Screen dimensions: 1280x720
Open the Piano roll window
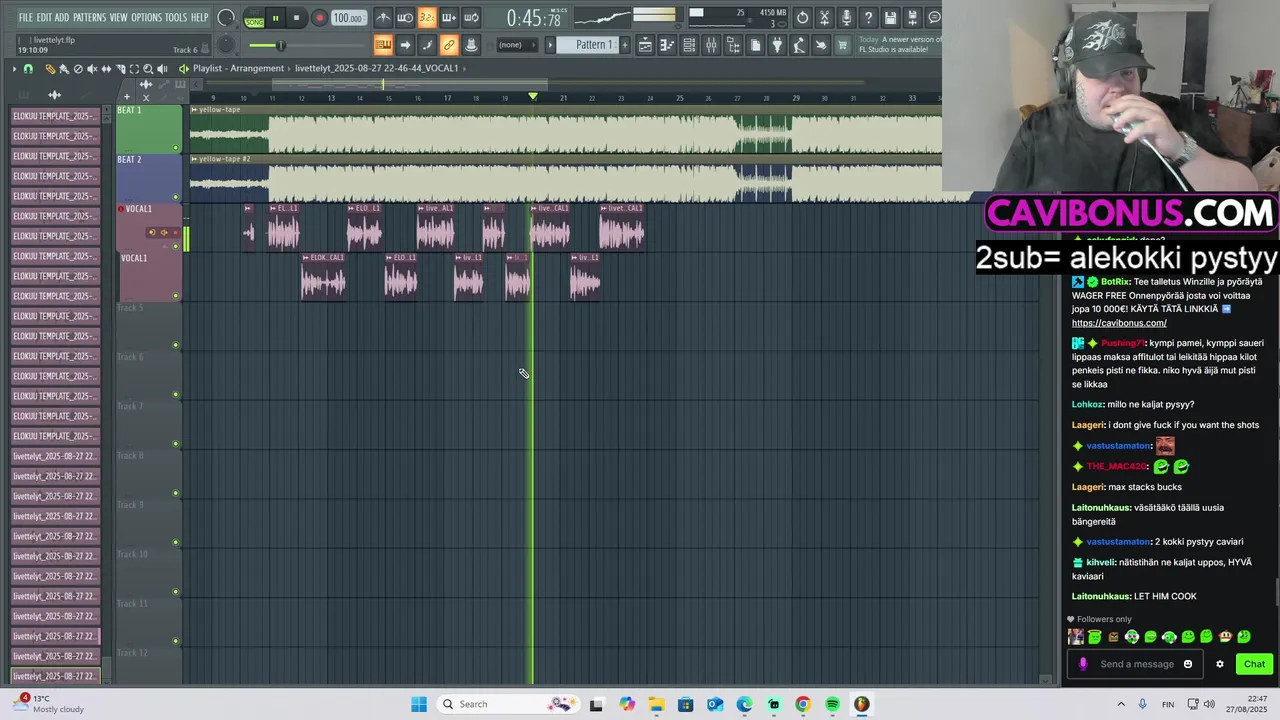tap(667, 45)
